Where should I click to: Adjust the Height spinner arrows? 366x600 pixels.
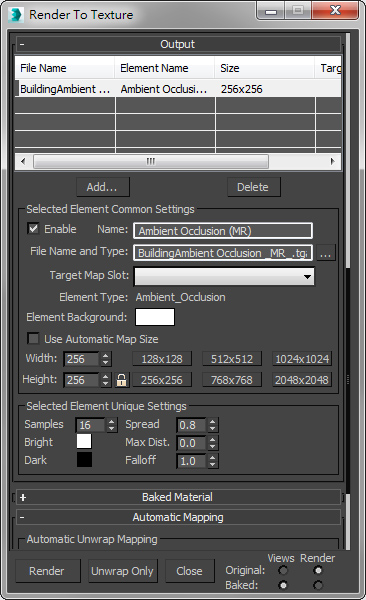click(x=106, y=380)
